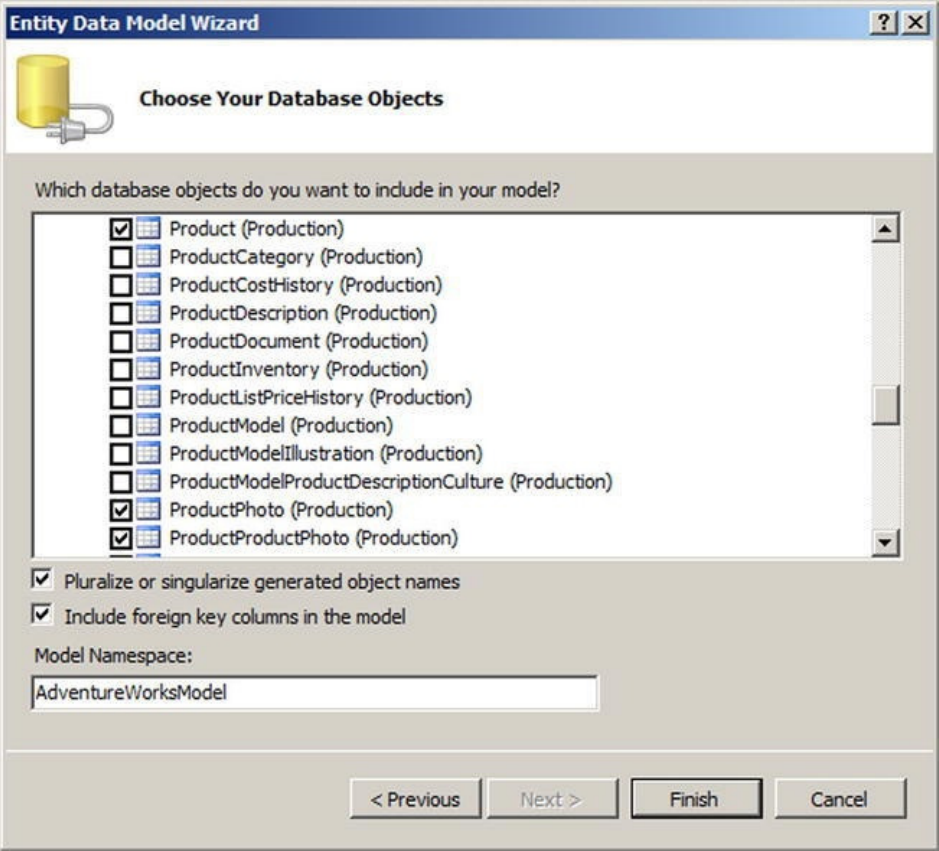Image resolution: width=939 pixels, height=851 pixels.
Task: Check the ProductModelIllustration checkbox
Action: pos(121,454)
